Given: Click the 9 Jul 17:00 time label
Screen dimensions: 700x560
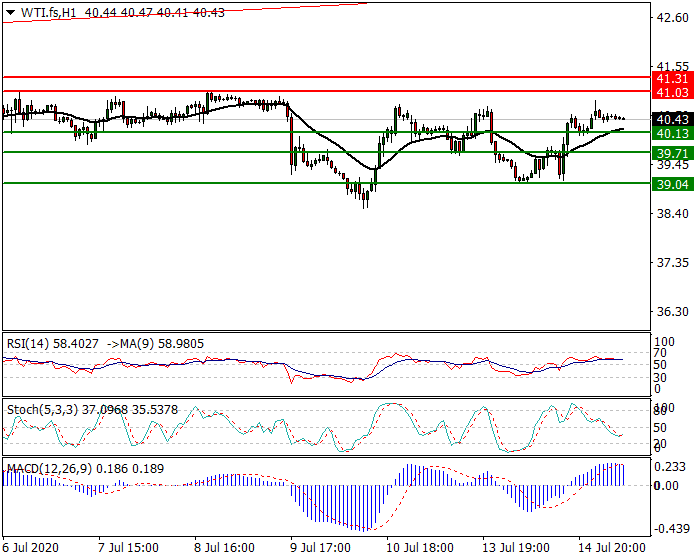Looking at the screenshot, I should tap(320, 547).
